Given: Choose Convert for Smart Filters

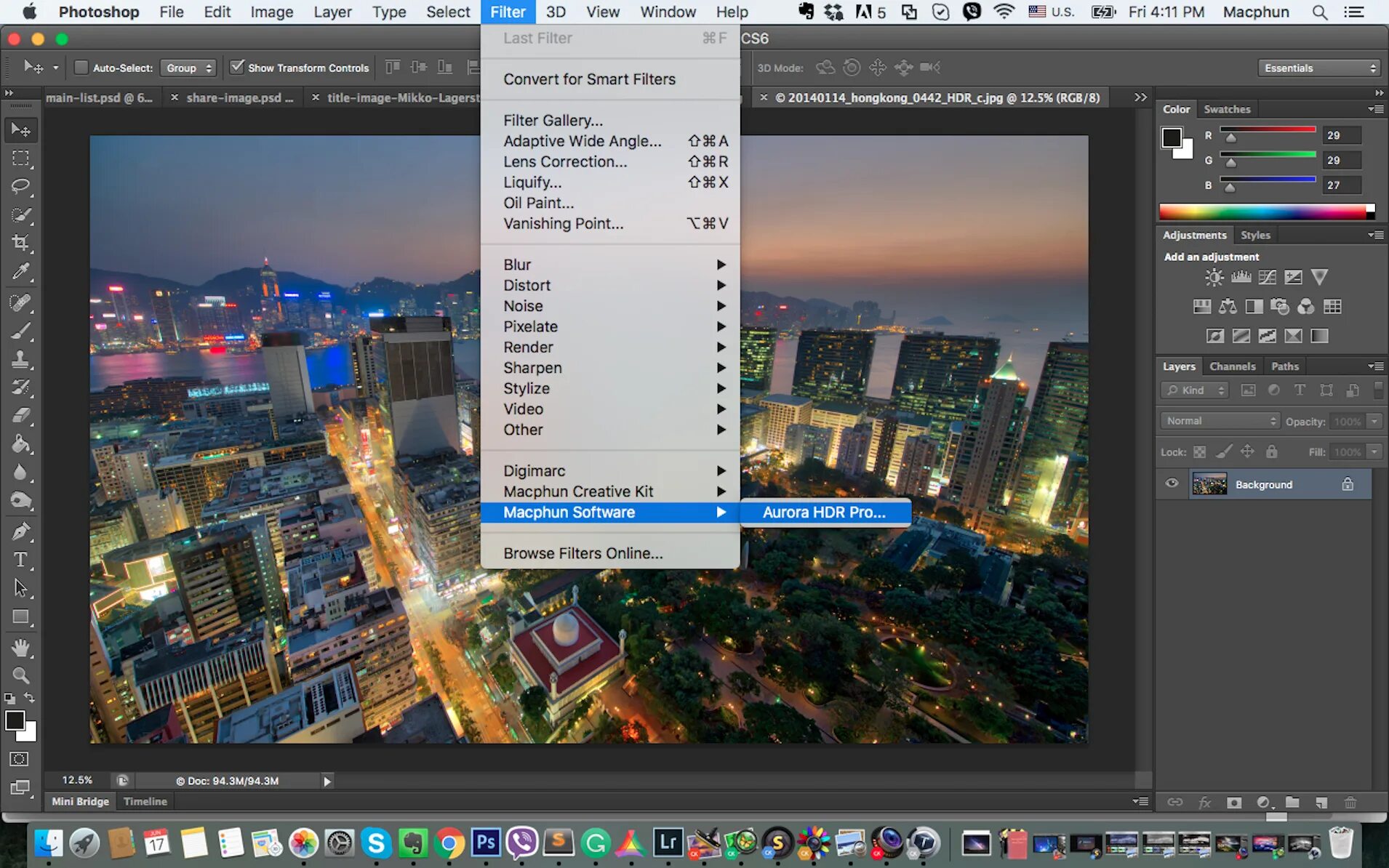Looking at the screenshot, I should [x=611, y=79].
